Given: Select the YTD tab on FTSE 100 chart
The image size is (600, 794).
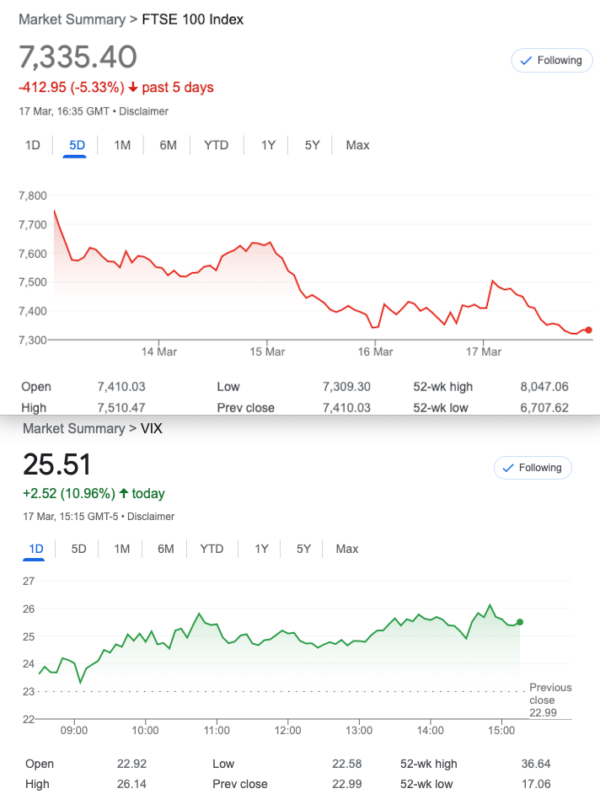Looking at the screenshot, I should [x=216, y=145].
